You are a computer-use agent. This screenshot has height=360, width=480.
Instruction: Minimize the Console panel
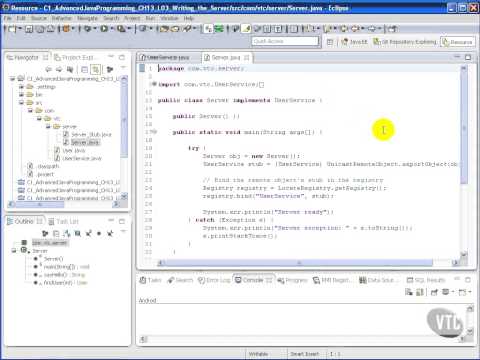coord(457,279)
